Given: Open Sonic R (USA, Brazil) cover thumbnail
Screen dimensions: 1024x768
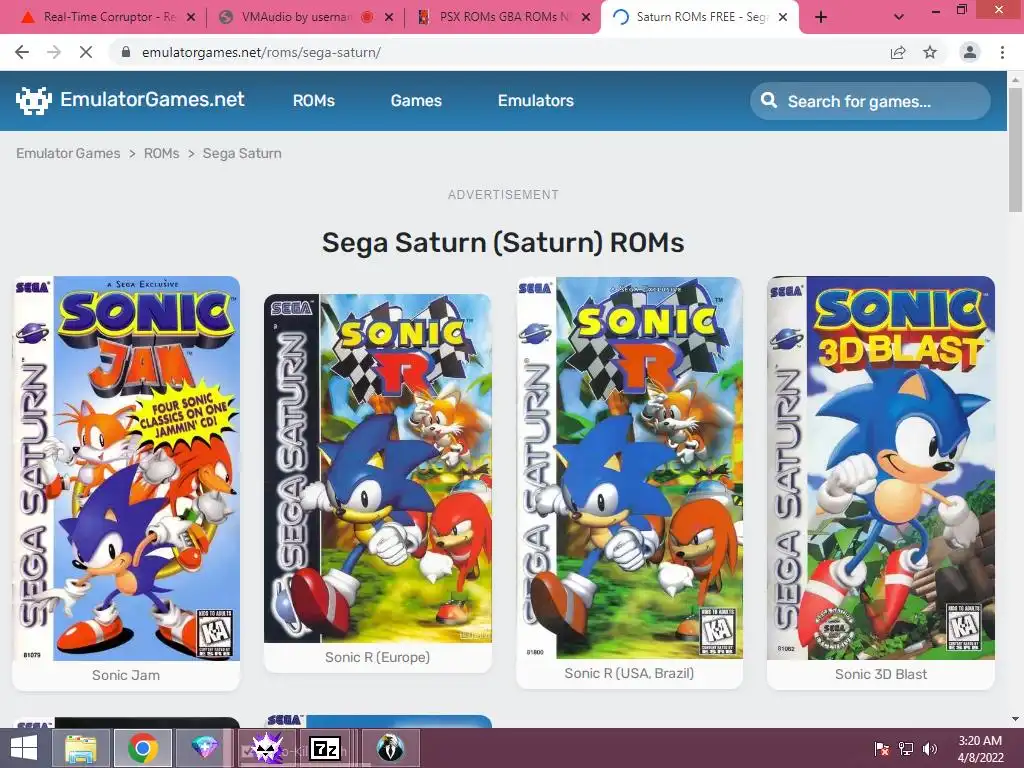Looking at the screenshot, I should pyautogui.click(x=630, y=468).
